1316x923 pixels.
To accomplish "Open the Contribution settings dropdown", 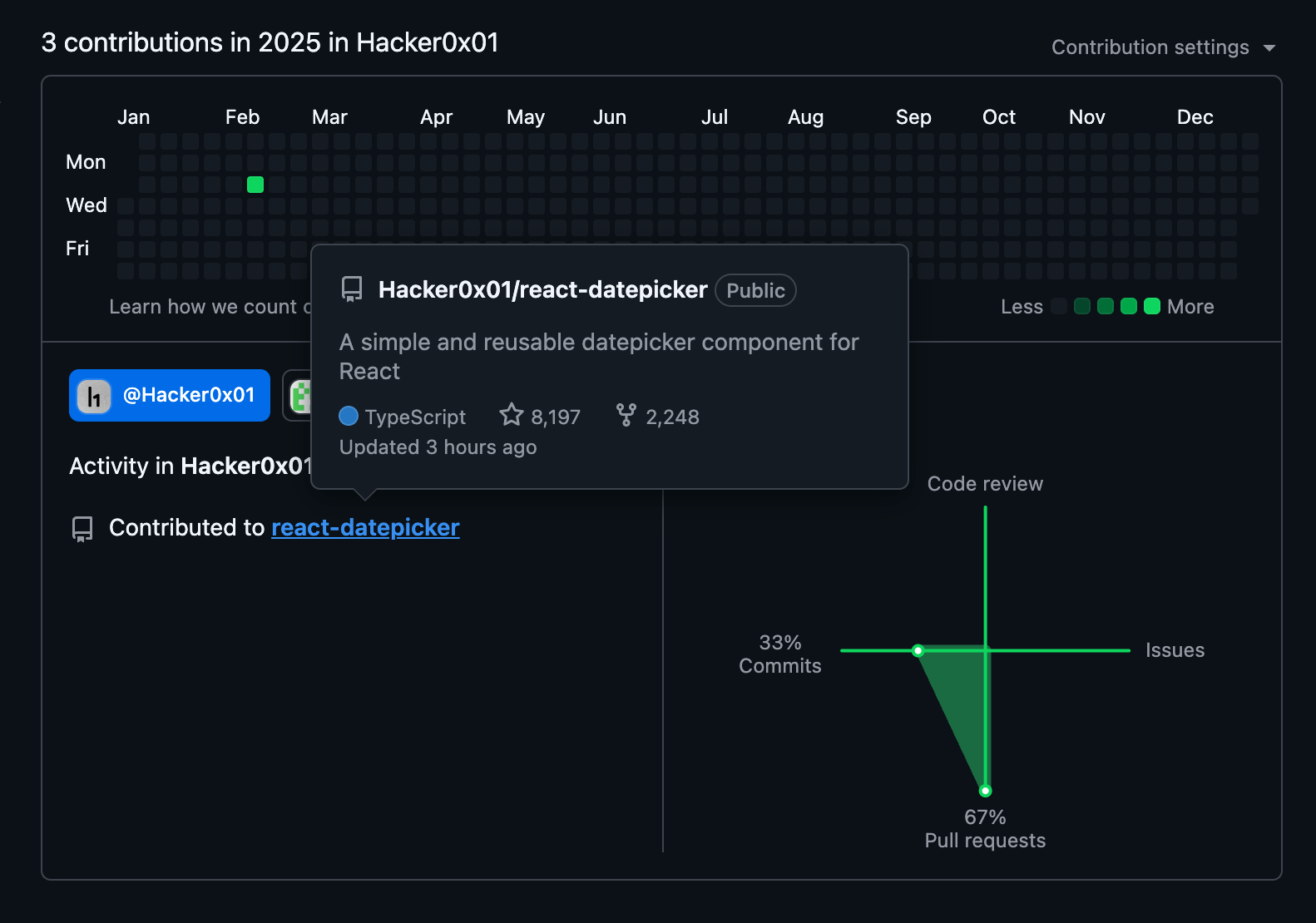I will tap(1163, 47).
